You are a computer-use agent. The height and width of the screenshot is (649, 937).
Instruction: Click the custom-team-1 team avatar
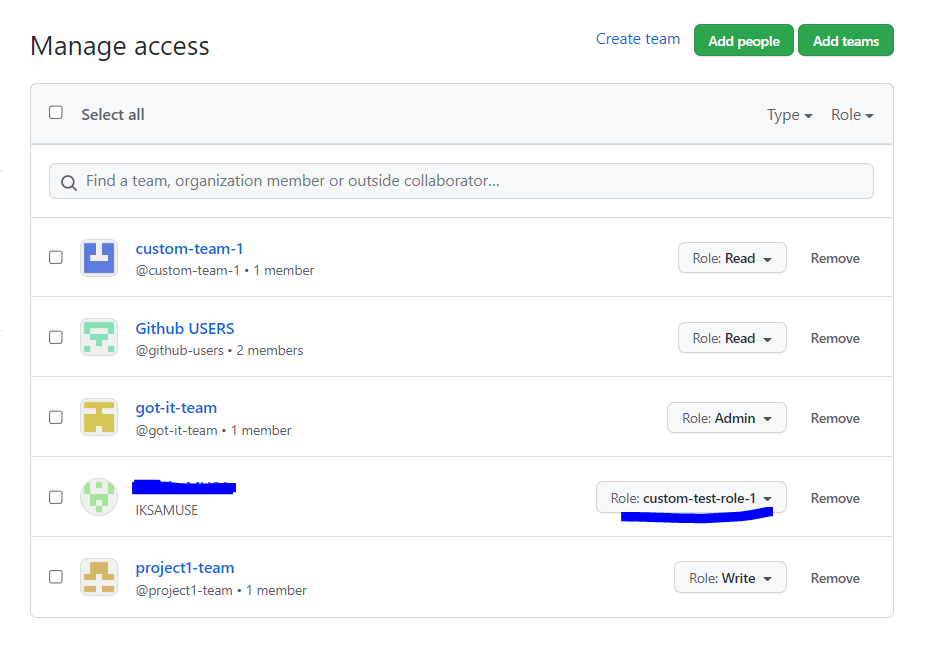pos(98,257)
